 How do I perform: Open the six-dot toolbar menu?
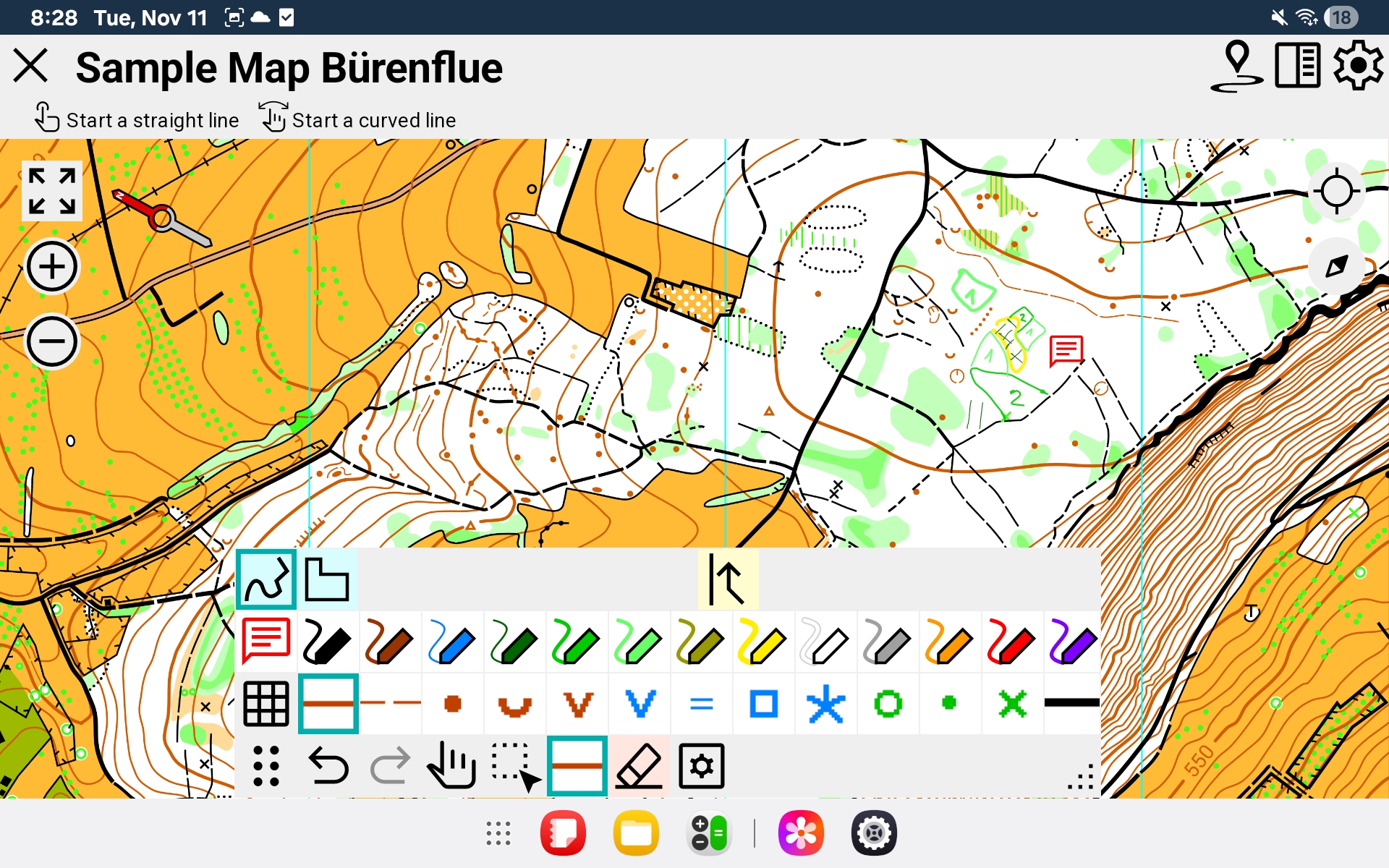[266, 765]
